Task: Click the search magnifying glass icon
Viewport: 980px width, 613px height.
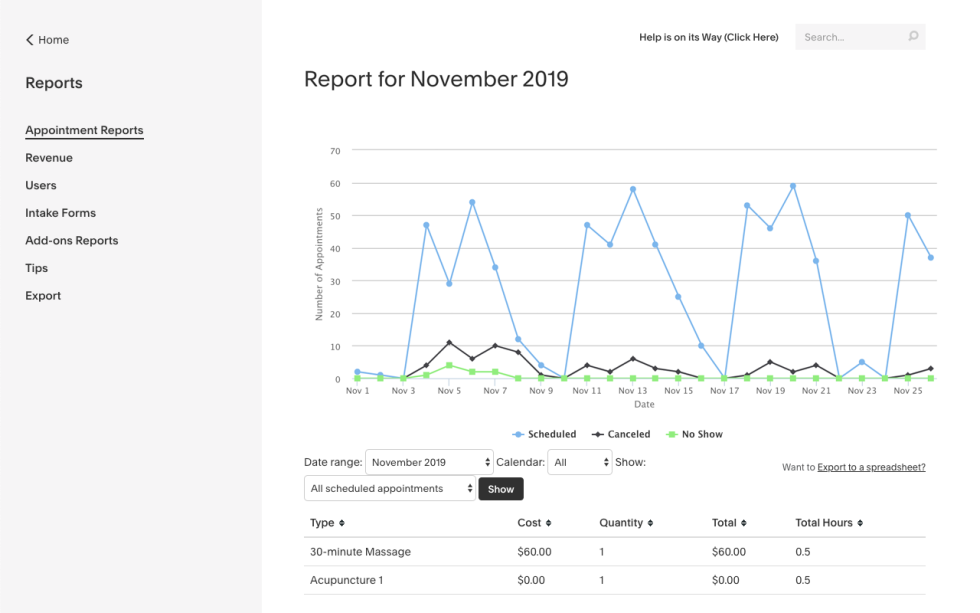Action: click(x=911, y=36)
